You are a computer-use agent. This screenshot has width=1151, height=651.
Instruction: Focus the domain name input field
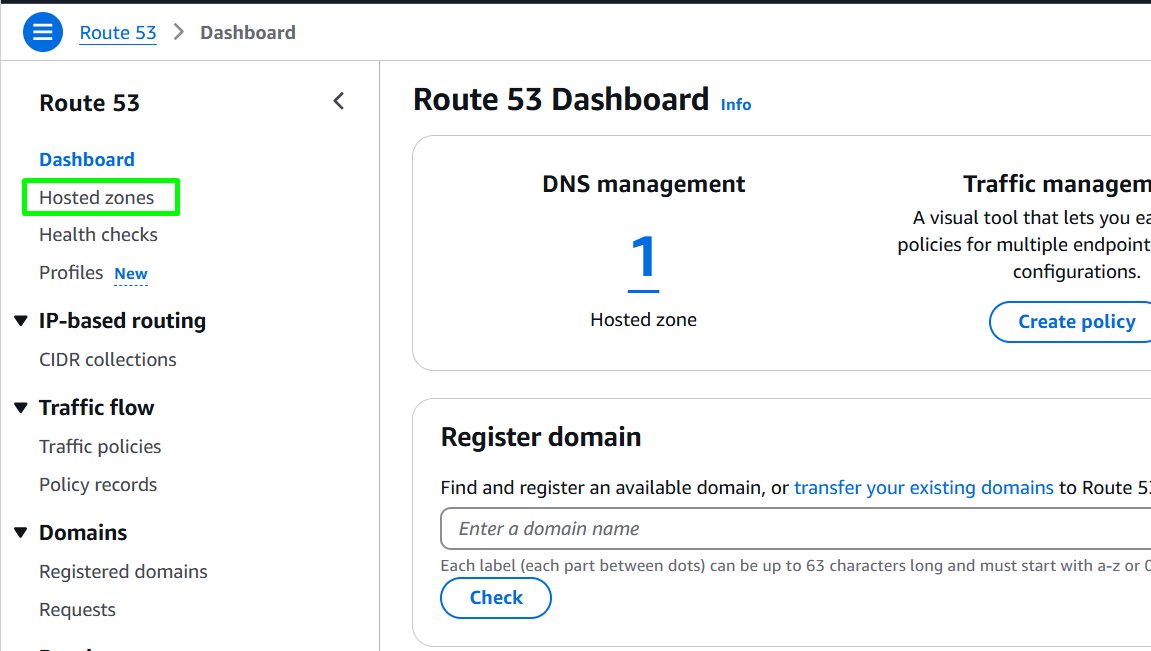796,528
